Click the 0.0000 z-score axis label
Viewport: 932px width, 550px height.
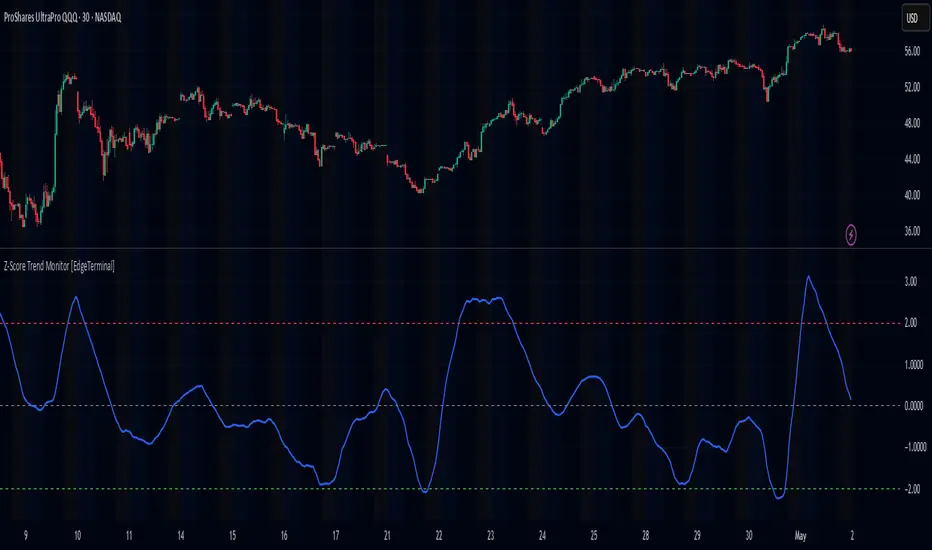point(914,406)
